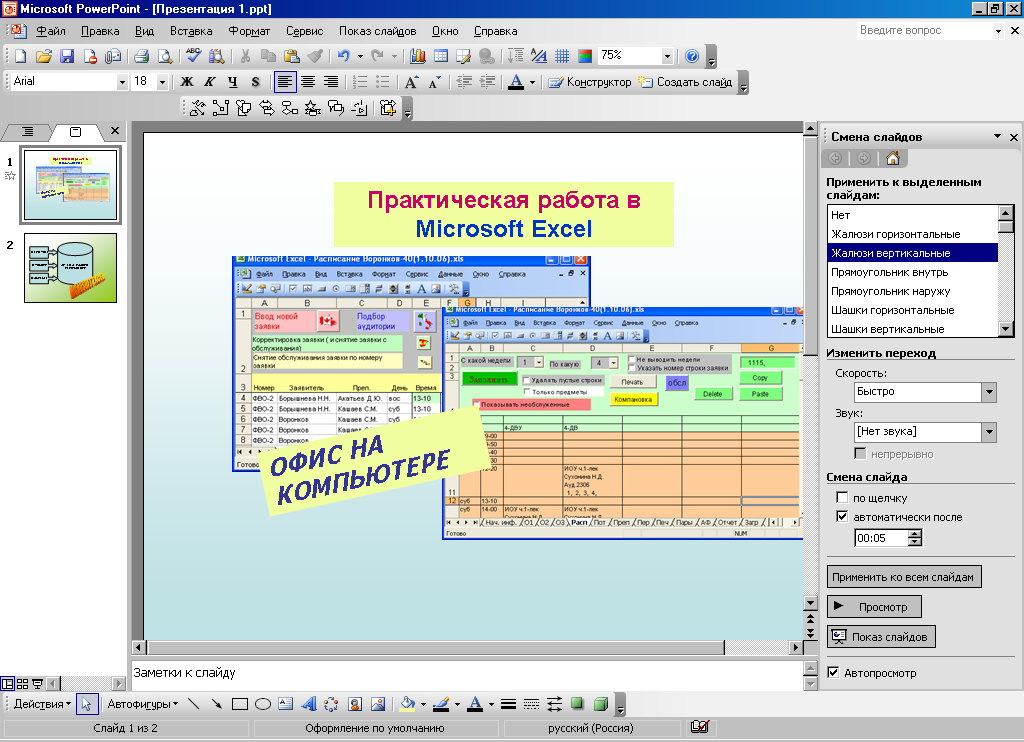Open the Вставка menu

pyautogui.click(x=191, y=31)
